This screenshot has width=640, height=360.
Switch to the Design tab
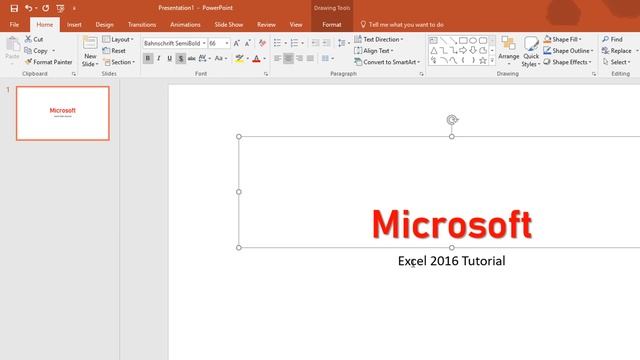[x=104, y=24]
